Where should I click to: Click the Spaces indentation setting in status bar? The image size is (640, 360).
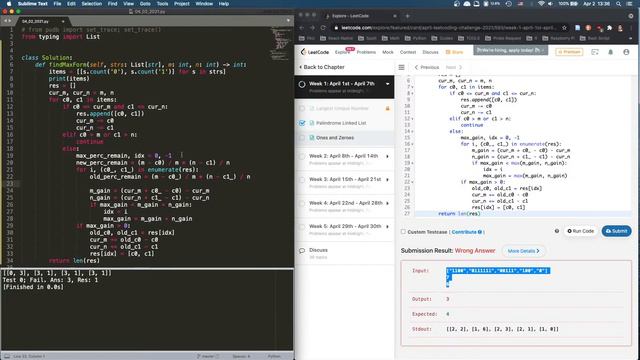[x=241, y=356]
